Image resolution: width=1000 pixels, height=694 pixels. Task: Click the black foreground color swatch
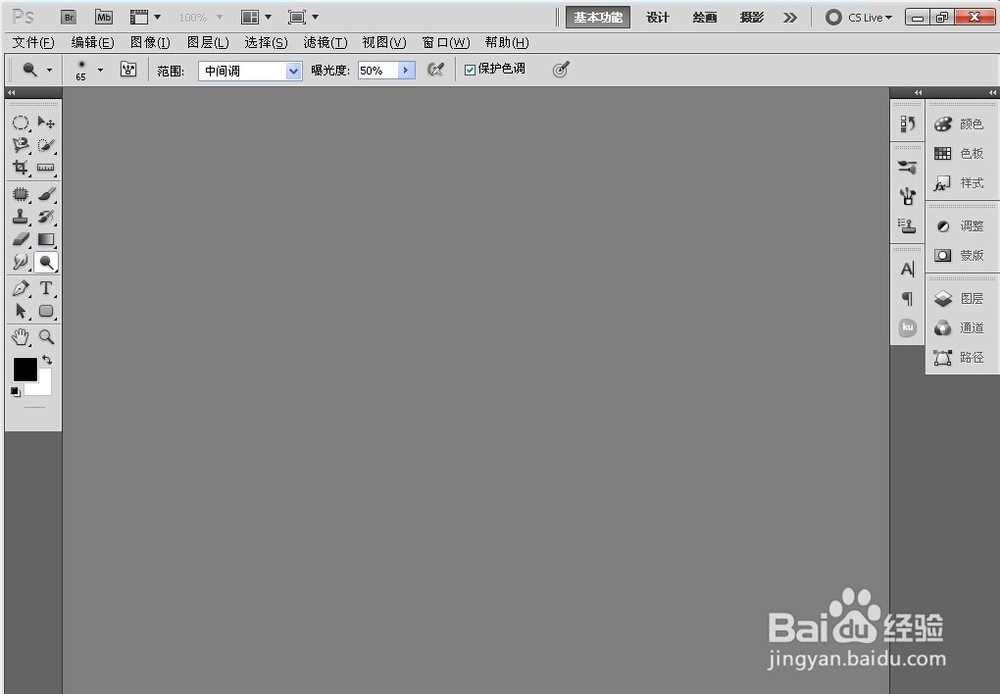(26, 369)
